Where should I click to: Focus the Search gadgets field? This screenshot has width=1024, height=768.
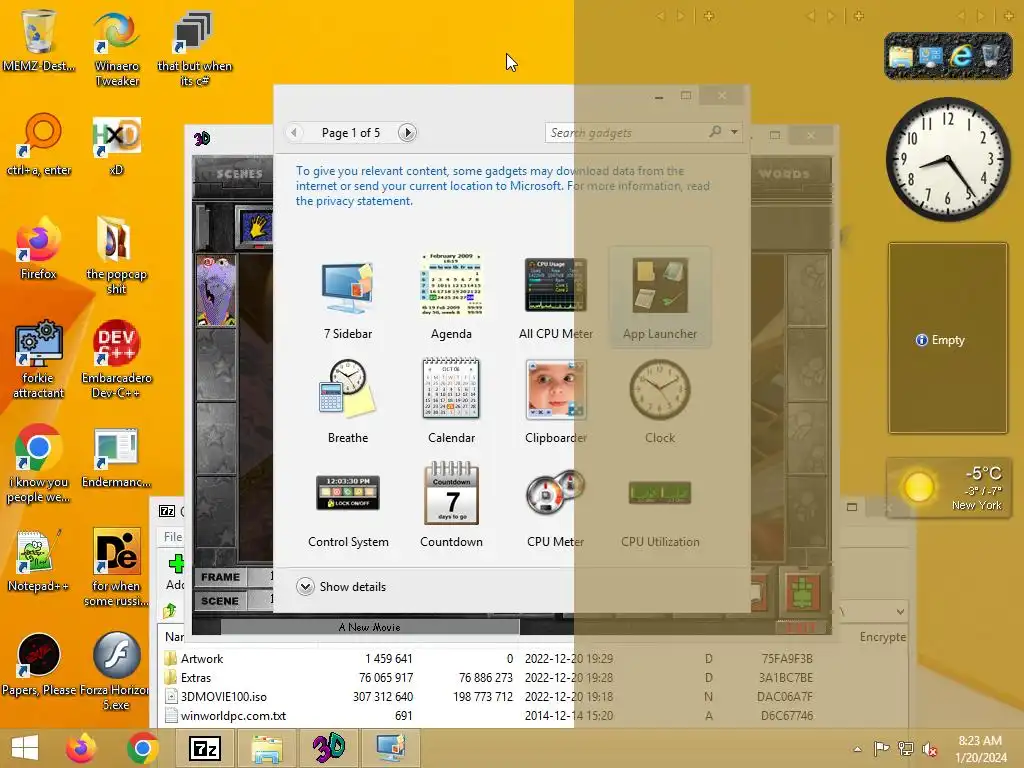627,133
